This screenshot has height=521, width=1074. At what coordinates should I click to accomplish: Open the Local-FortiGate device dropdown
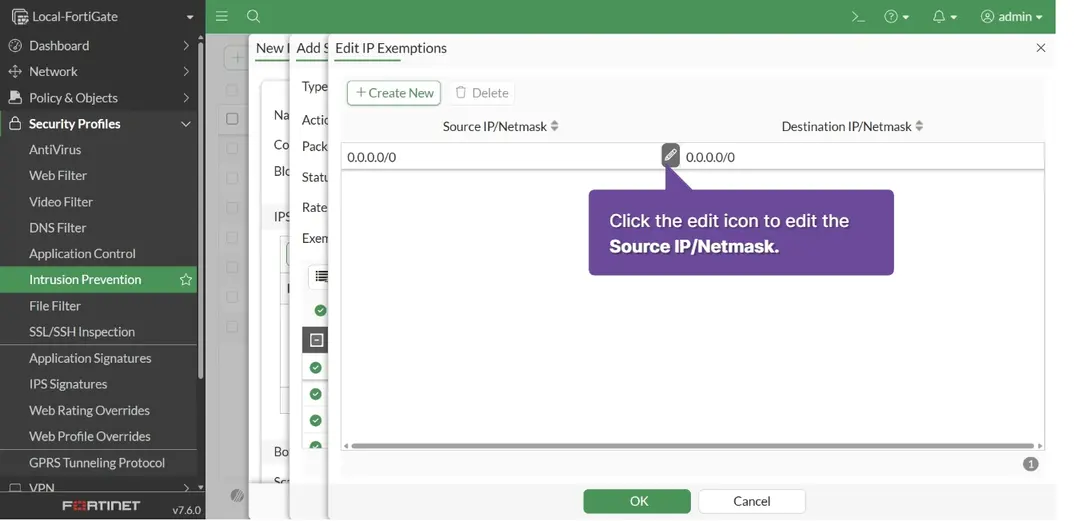pos(190,17)
